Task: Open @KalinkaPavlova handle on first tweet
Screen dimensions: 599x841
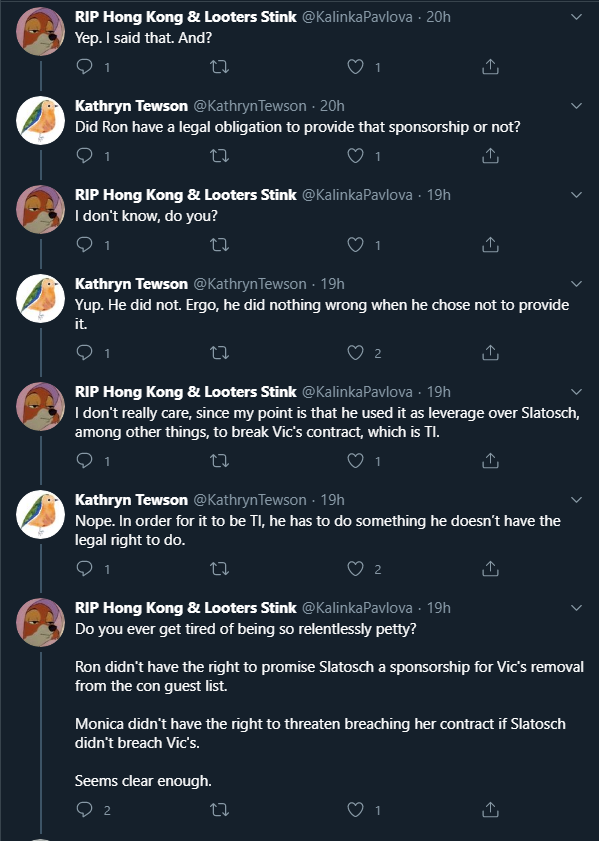Action: 357,17
